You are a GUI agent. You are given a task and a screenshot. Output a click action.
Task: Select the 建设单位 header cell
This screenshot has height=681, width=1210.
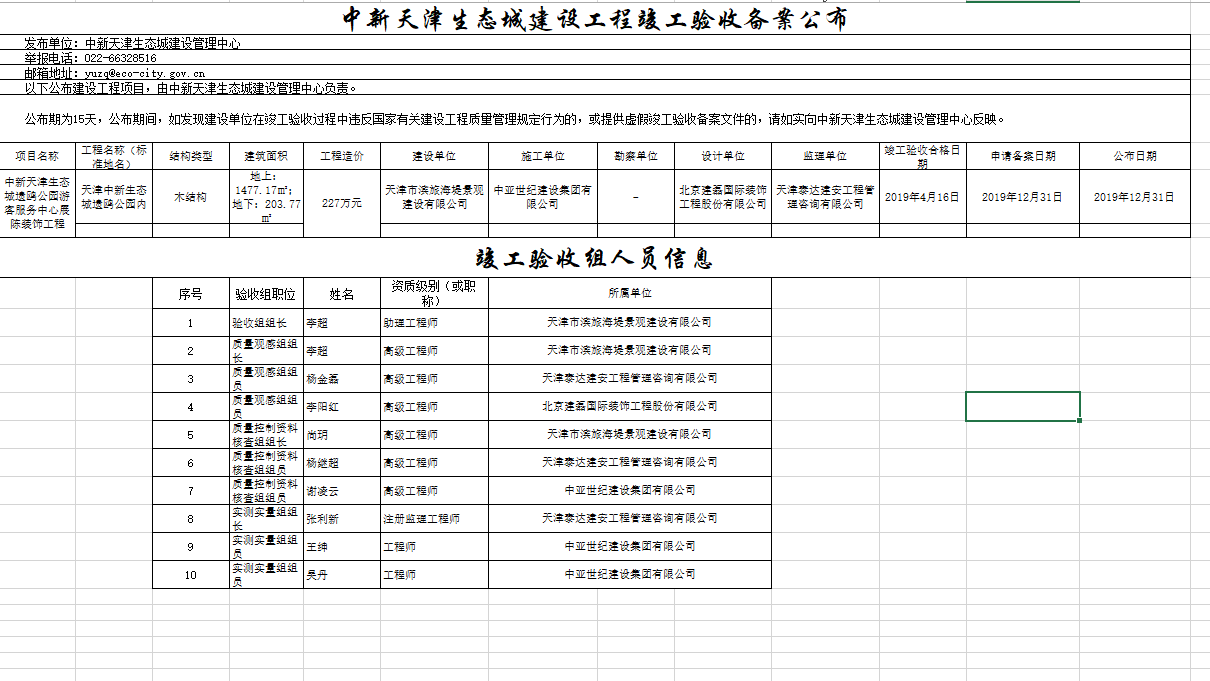pos(434,156)
